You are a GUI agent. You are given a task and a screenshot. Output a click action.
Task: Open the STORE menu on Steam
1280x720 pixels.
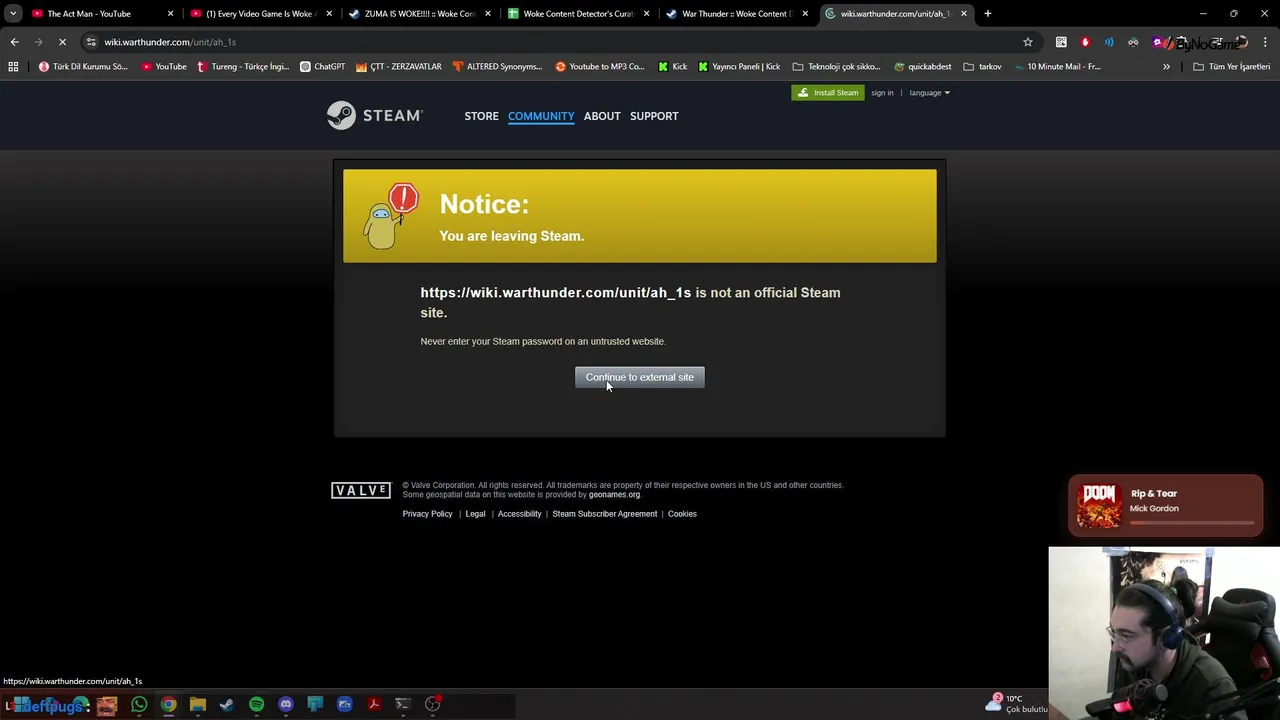(x=481, y=116)
